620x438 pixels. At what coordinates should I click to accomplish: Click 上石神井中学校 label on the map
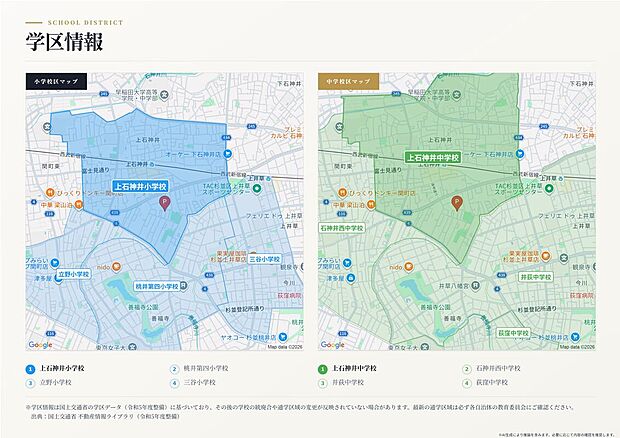[x=433, y=157]
